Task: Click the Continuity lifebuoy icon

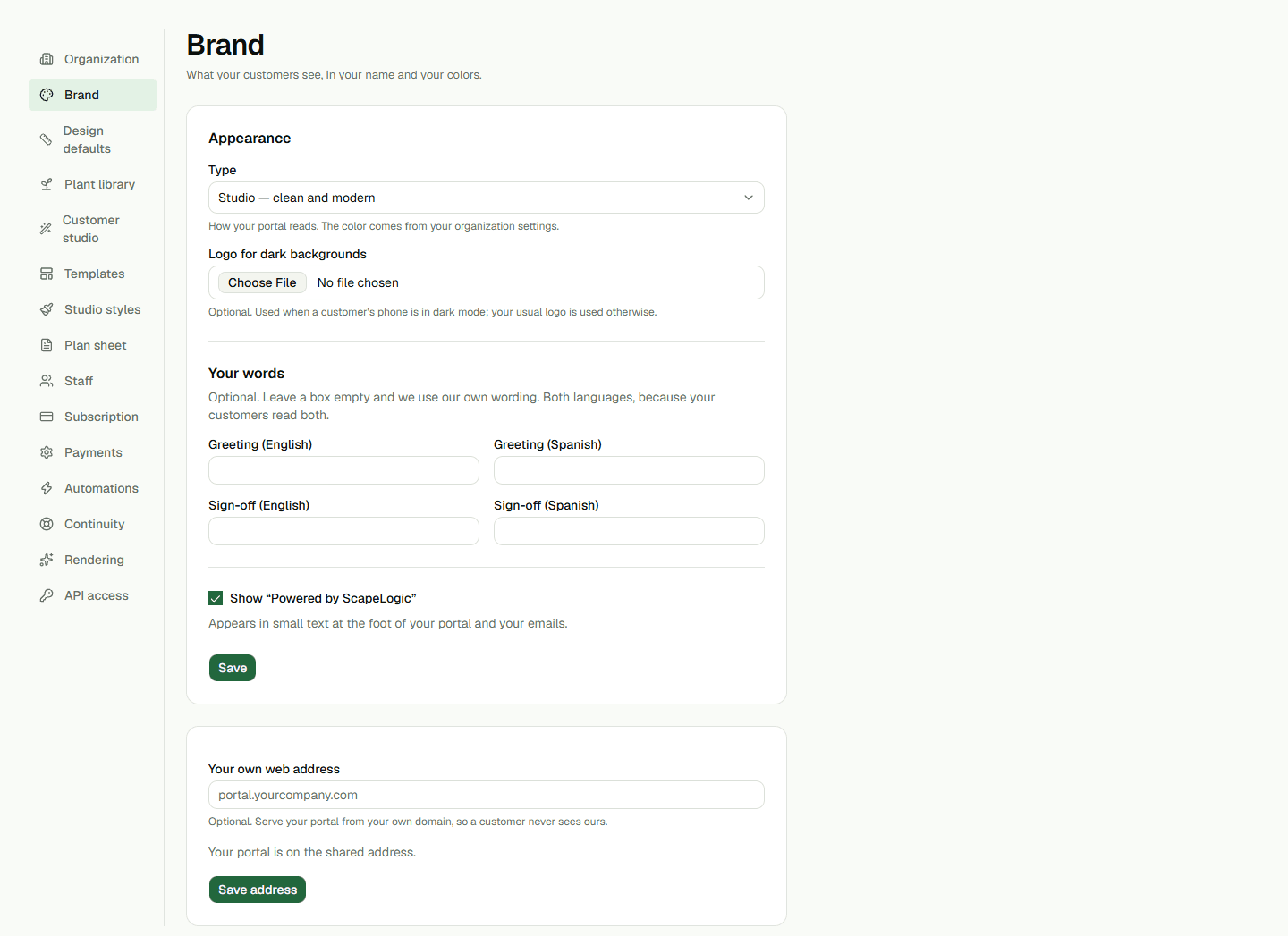Action: (47, 524)
